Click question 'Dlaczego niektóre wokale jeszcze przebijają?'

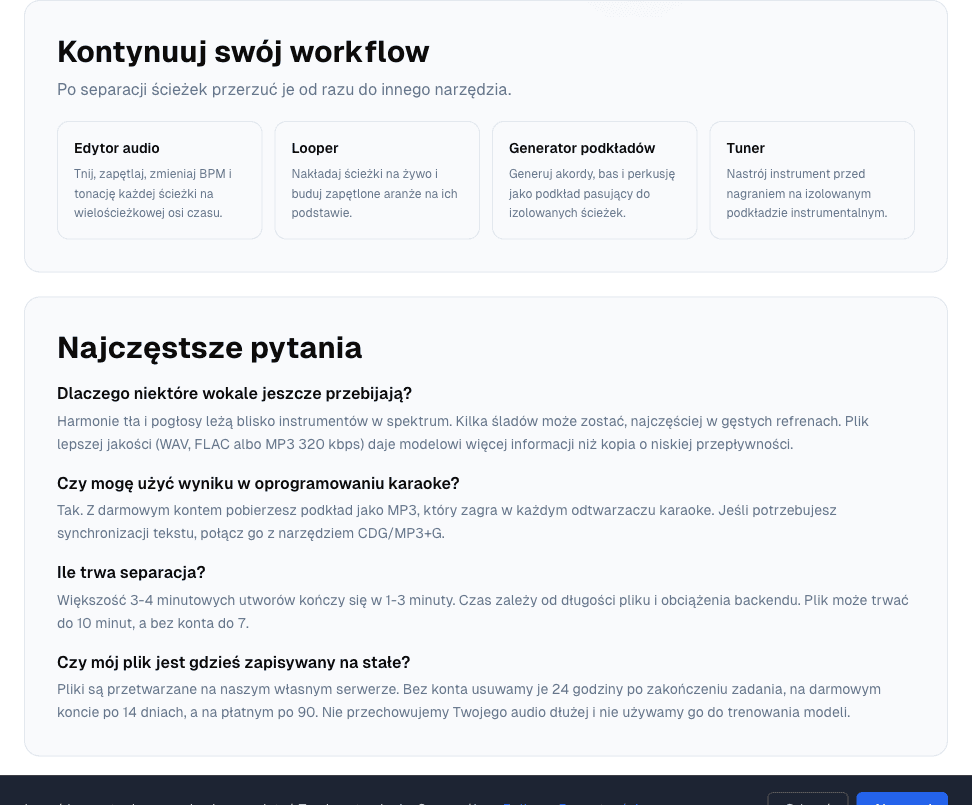[234, 394]
